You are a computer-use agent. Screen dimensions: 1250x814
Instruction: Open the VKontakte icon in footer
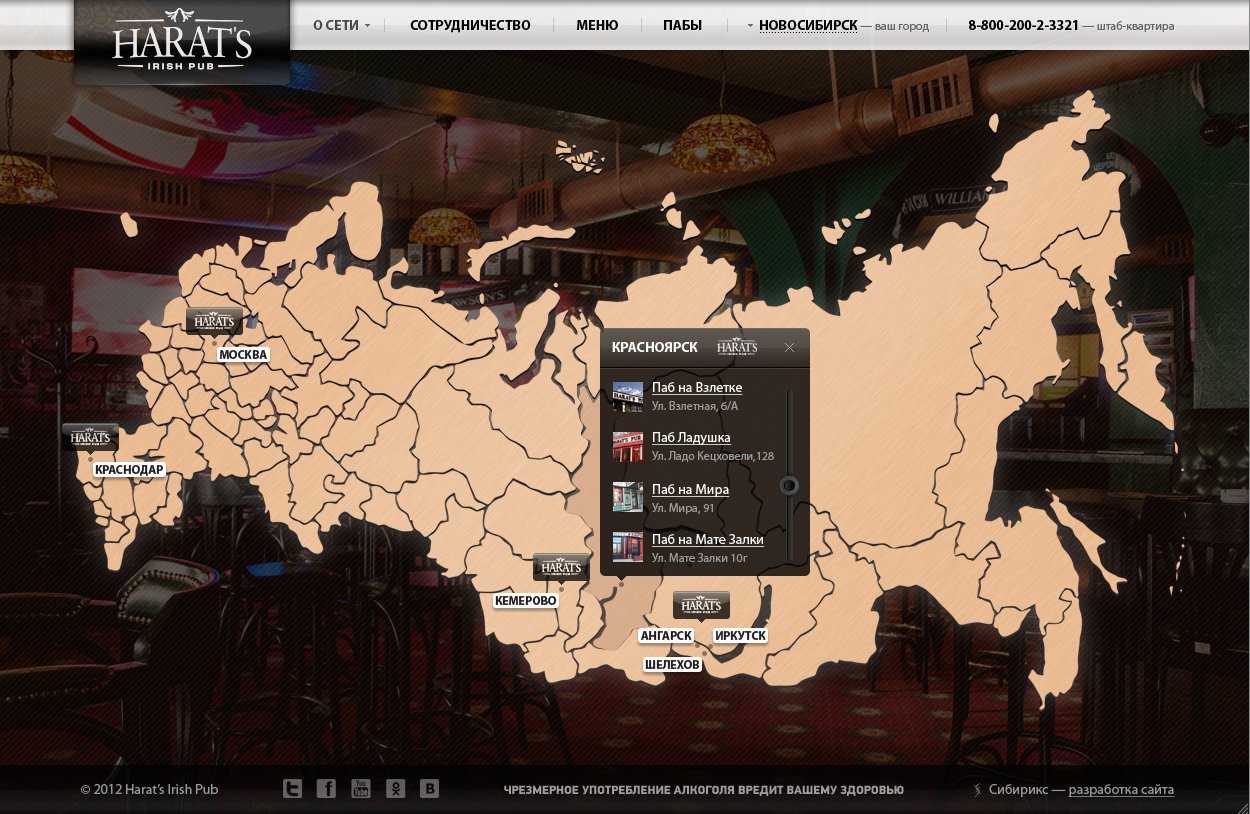coord(429,789)
